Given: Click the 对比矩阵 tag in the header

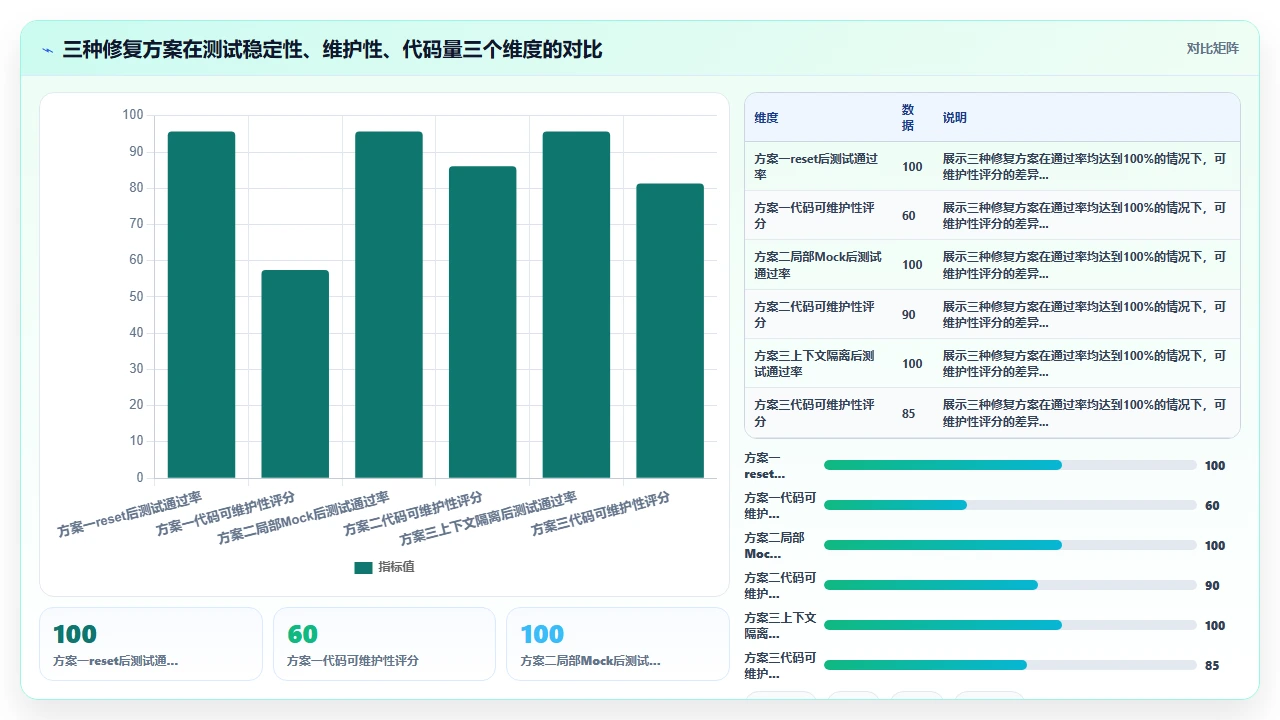Looking at the screenshot, I should [1212, 49].
